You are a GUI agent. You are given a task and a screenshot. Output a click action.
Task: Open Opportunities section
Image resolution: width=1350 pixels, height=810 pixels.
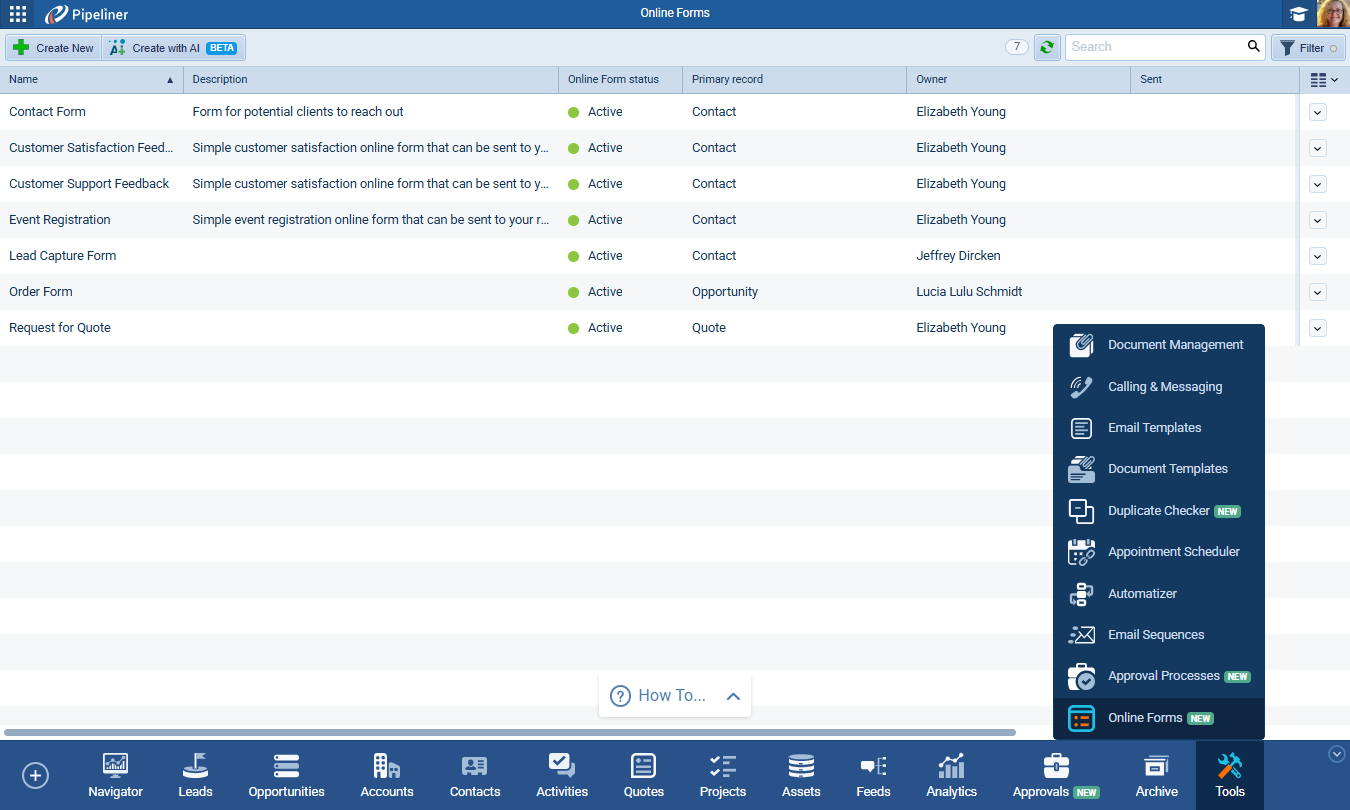(x=286, y=776)
